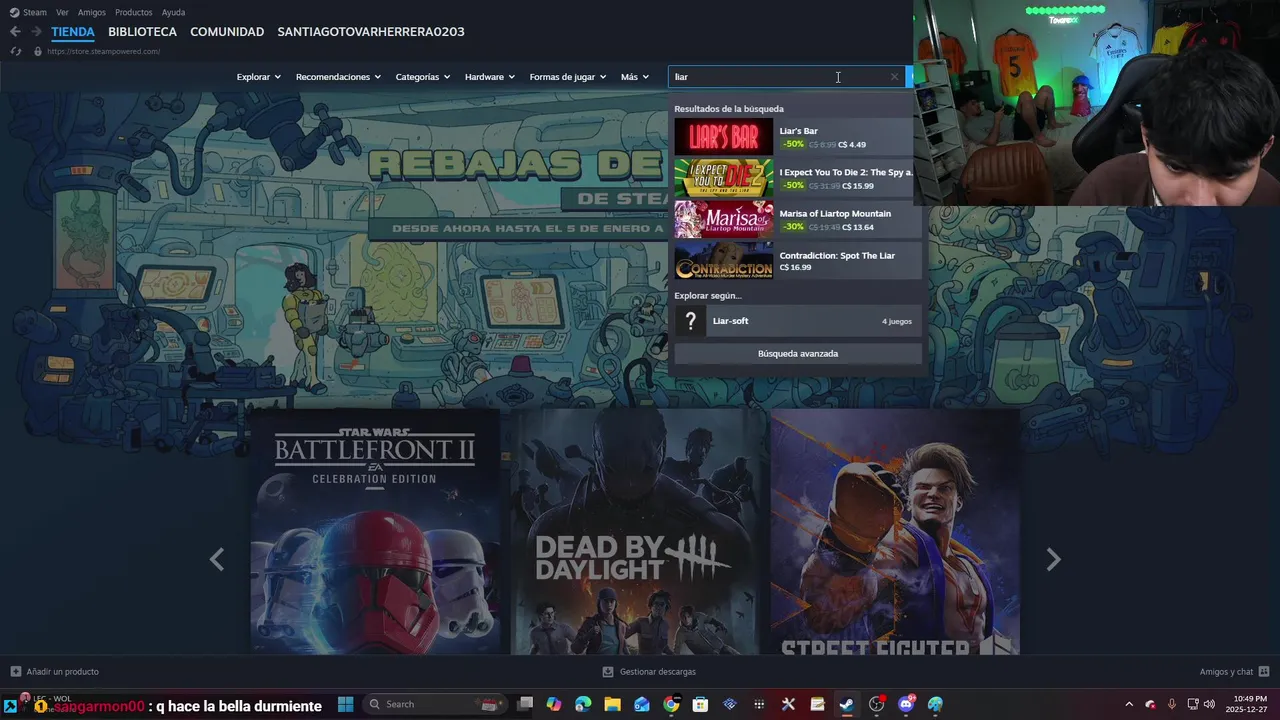Click the OBS icon in the taskbar

click(x=876, y=704)
